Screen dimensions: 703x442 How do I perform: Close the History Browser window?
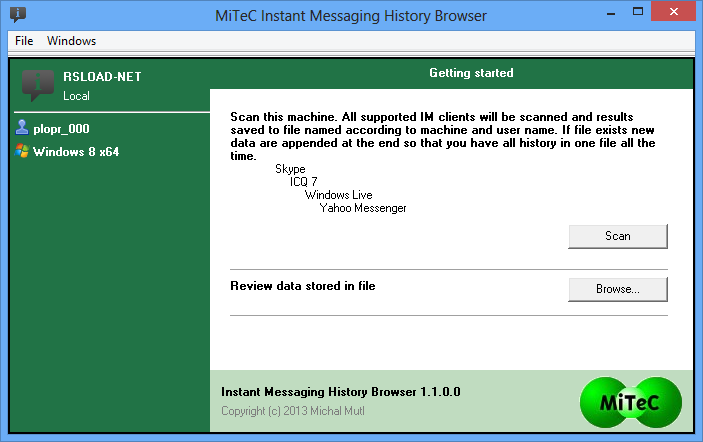click(x=673, y=12)
